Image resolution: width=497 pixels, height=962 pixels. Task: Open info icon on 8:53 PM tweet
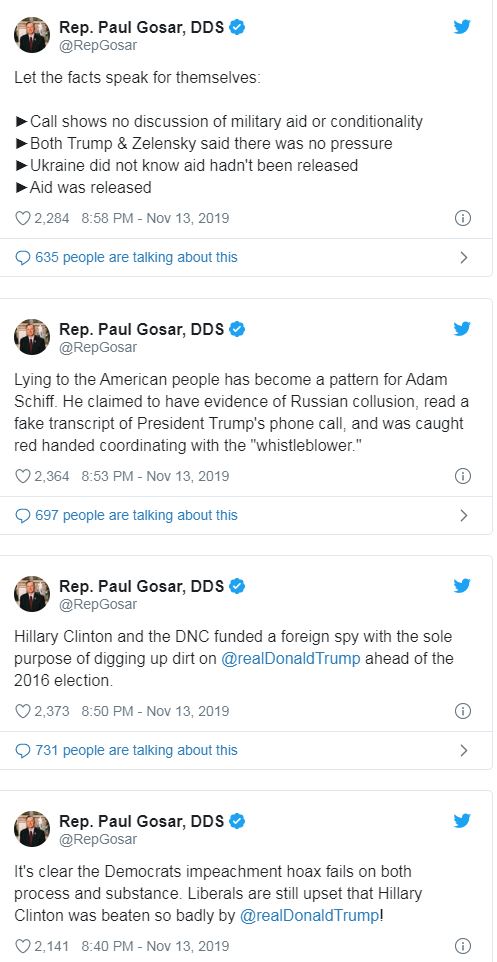click(463, 475)
